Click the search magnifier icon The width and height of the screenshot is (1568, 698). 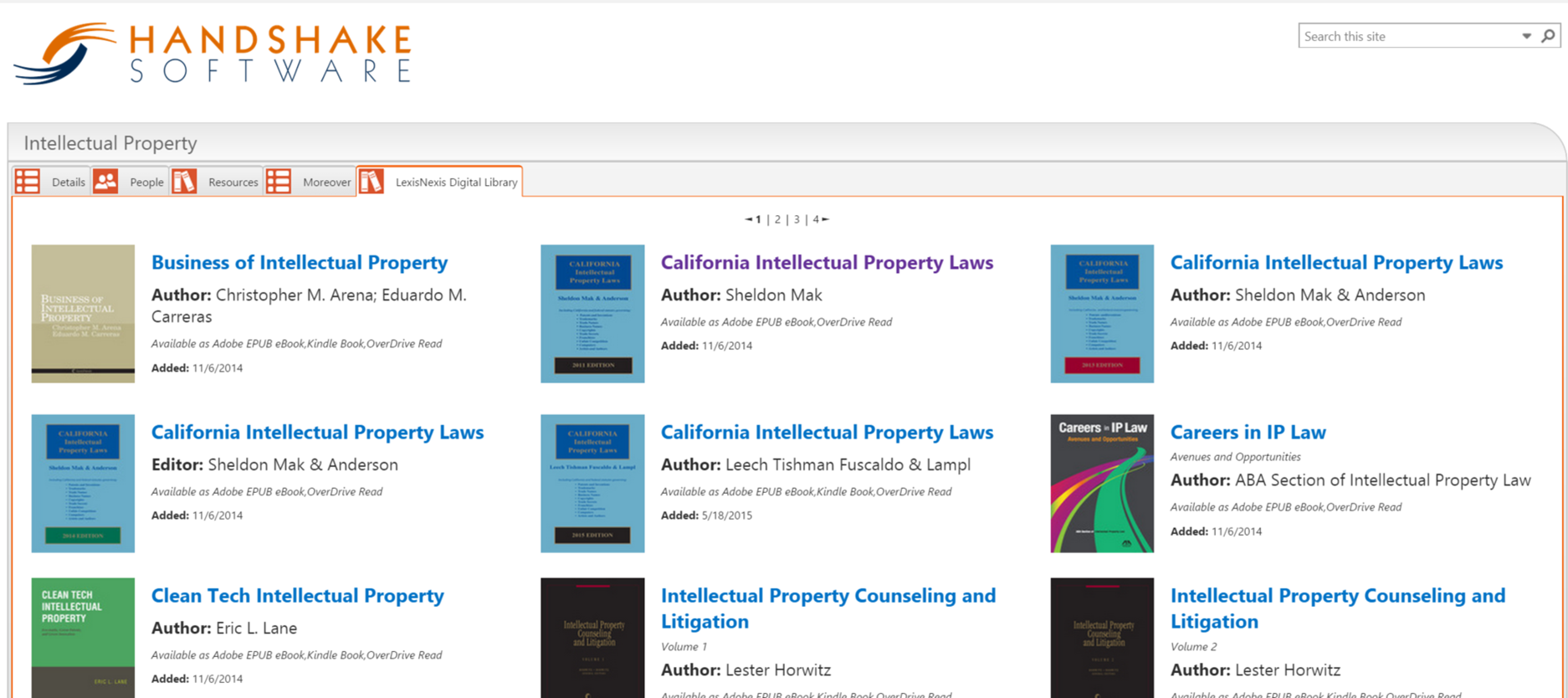pyautogui.click(x=1549, y=36)
